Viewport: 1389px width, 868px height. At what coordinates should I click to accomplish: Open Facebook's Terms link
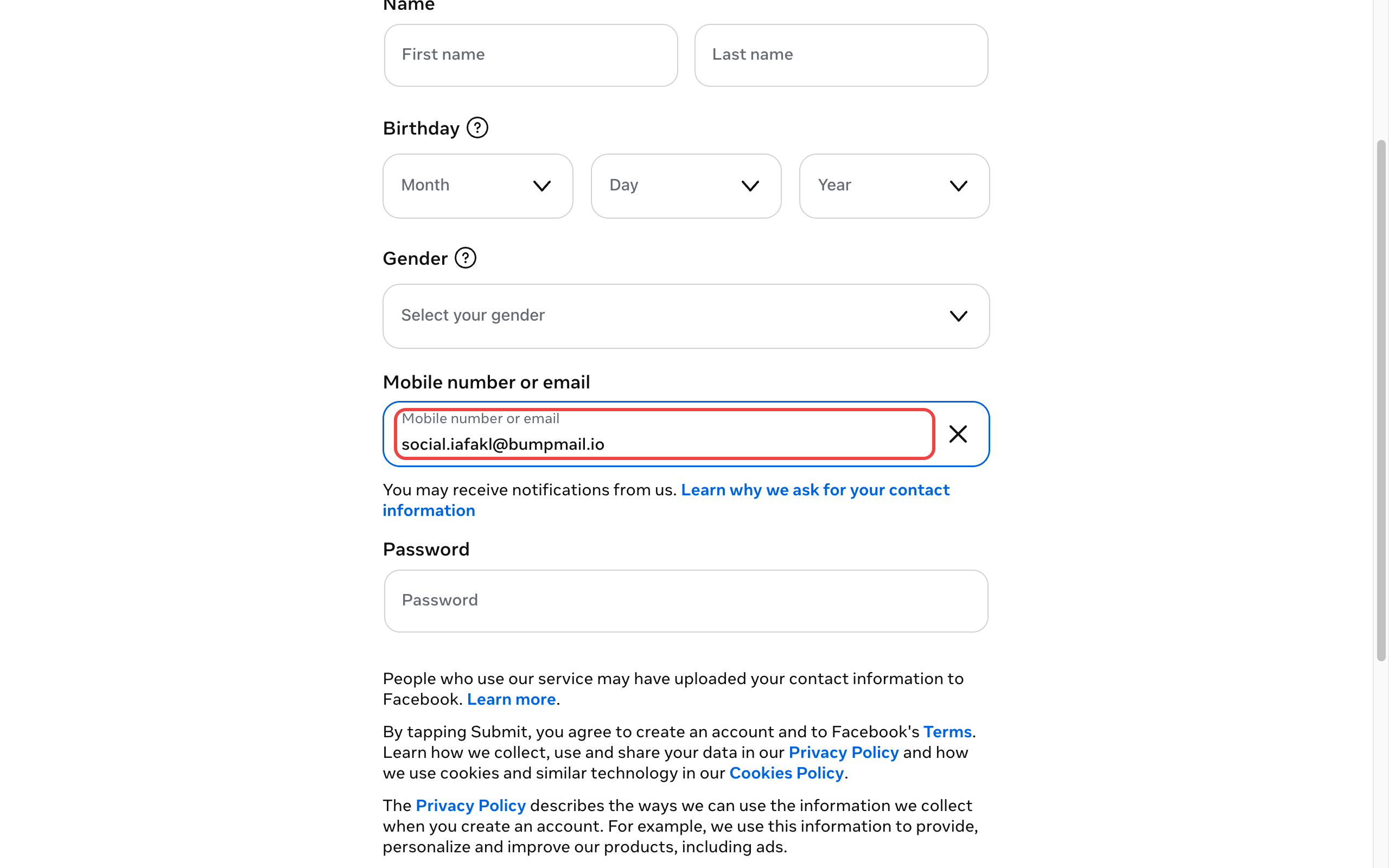[x=947, y=732]
